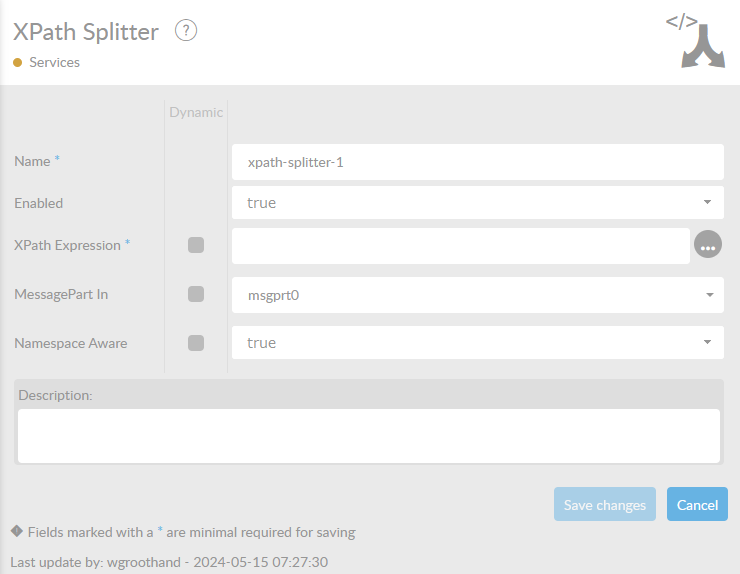
Task: Click the Cancel button
Action: point(697,505)
